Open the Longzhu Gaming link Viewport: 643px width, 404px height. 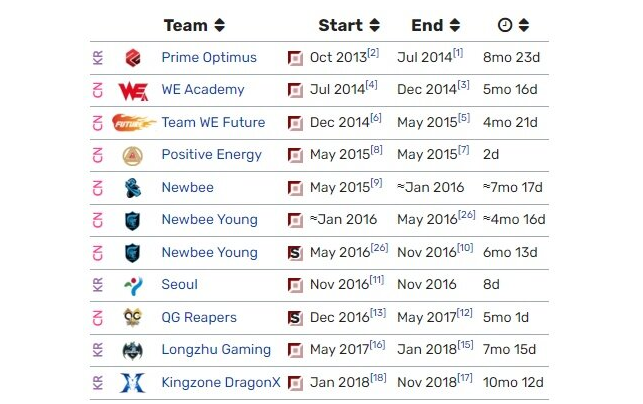[x=216, y=349]
